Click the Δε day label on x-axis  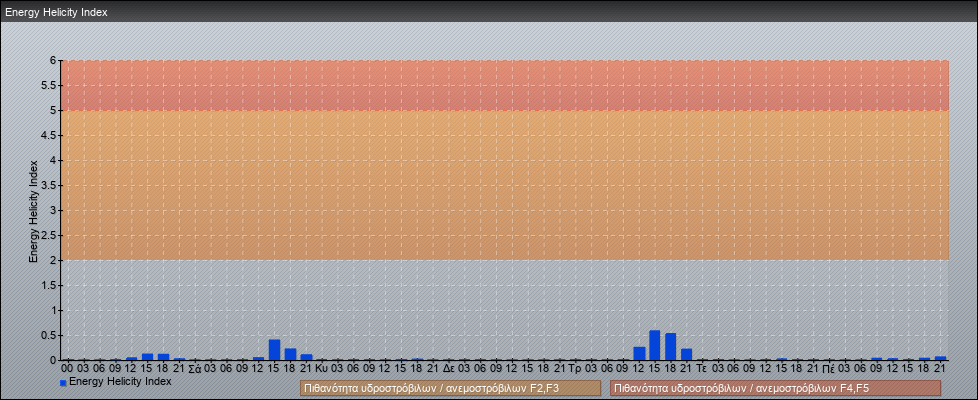pos(448,368)
